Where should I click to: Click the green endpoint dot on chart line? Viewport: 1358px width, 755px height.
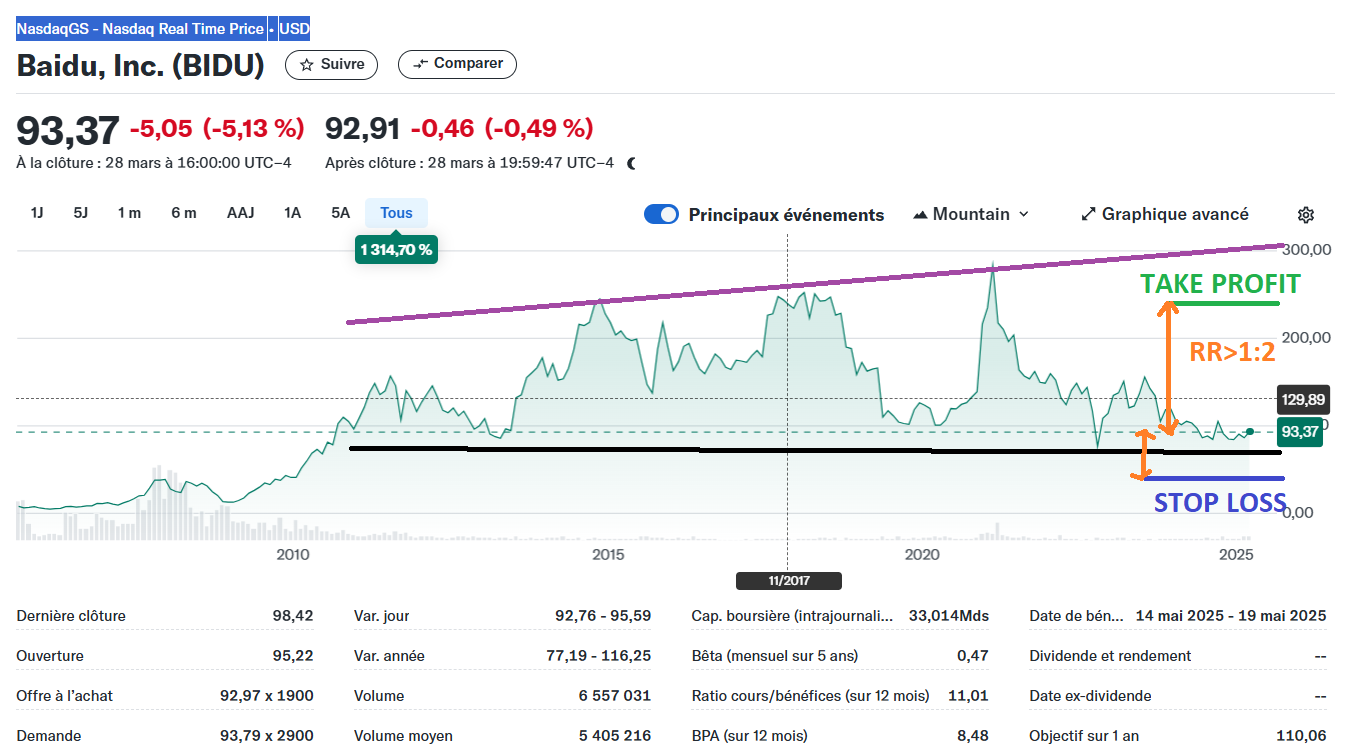click(1250, 431)
